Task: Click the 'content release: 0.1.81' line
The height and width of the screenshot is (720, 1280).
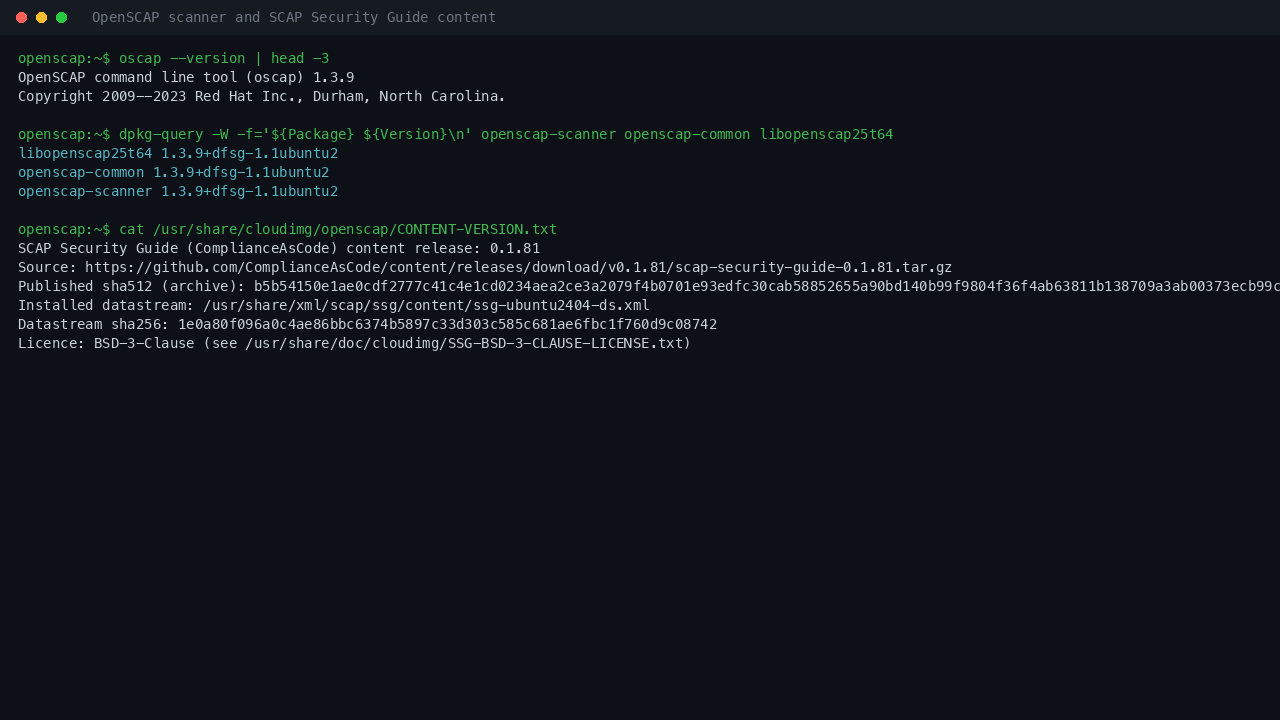Action: click(x=279, y=248)
